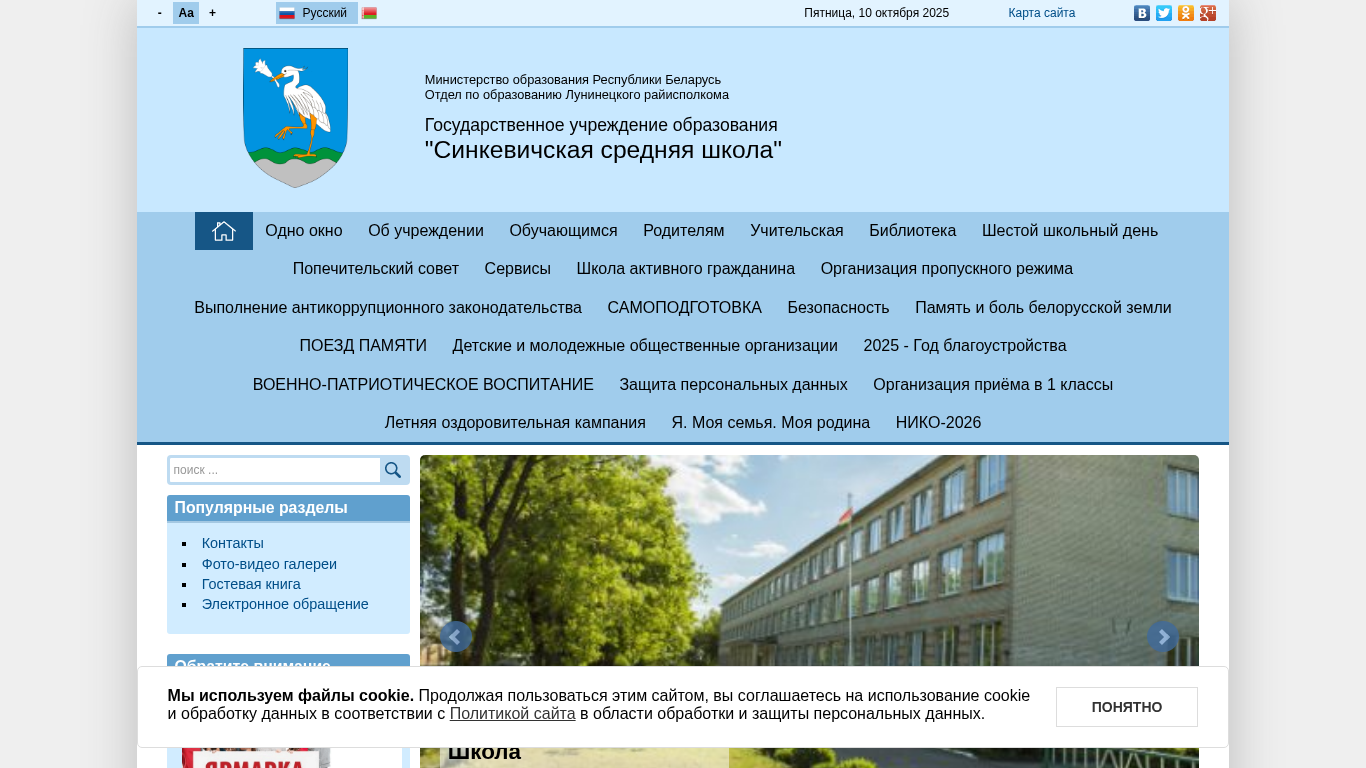Viewport: 1366px width, 768px height.
Task: Show previous slide in the slideshow
Action: [x=456, y=637]
